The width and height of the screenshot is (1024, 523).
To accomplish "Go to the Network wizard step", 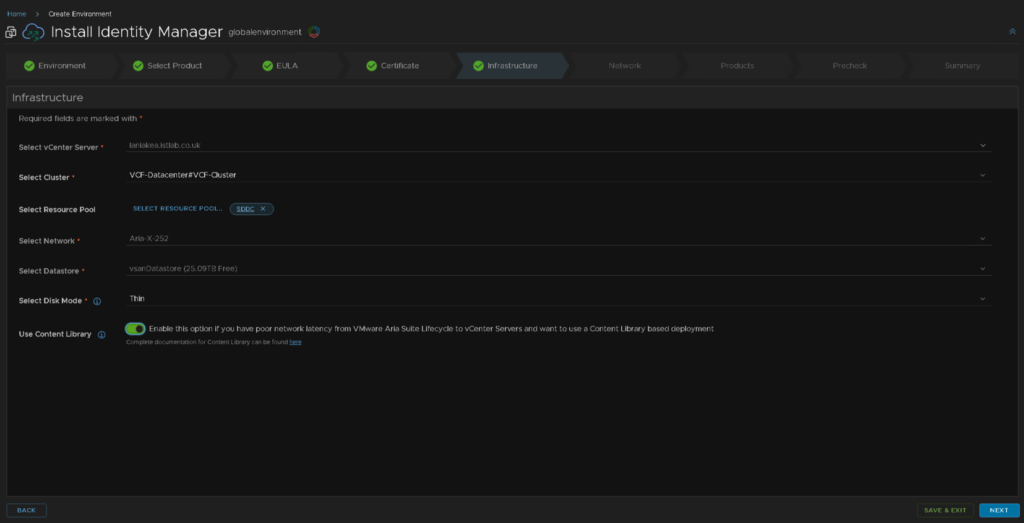I will 625,66.
